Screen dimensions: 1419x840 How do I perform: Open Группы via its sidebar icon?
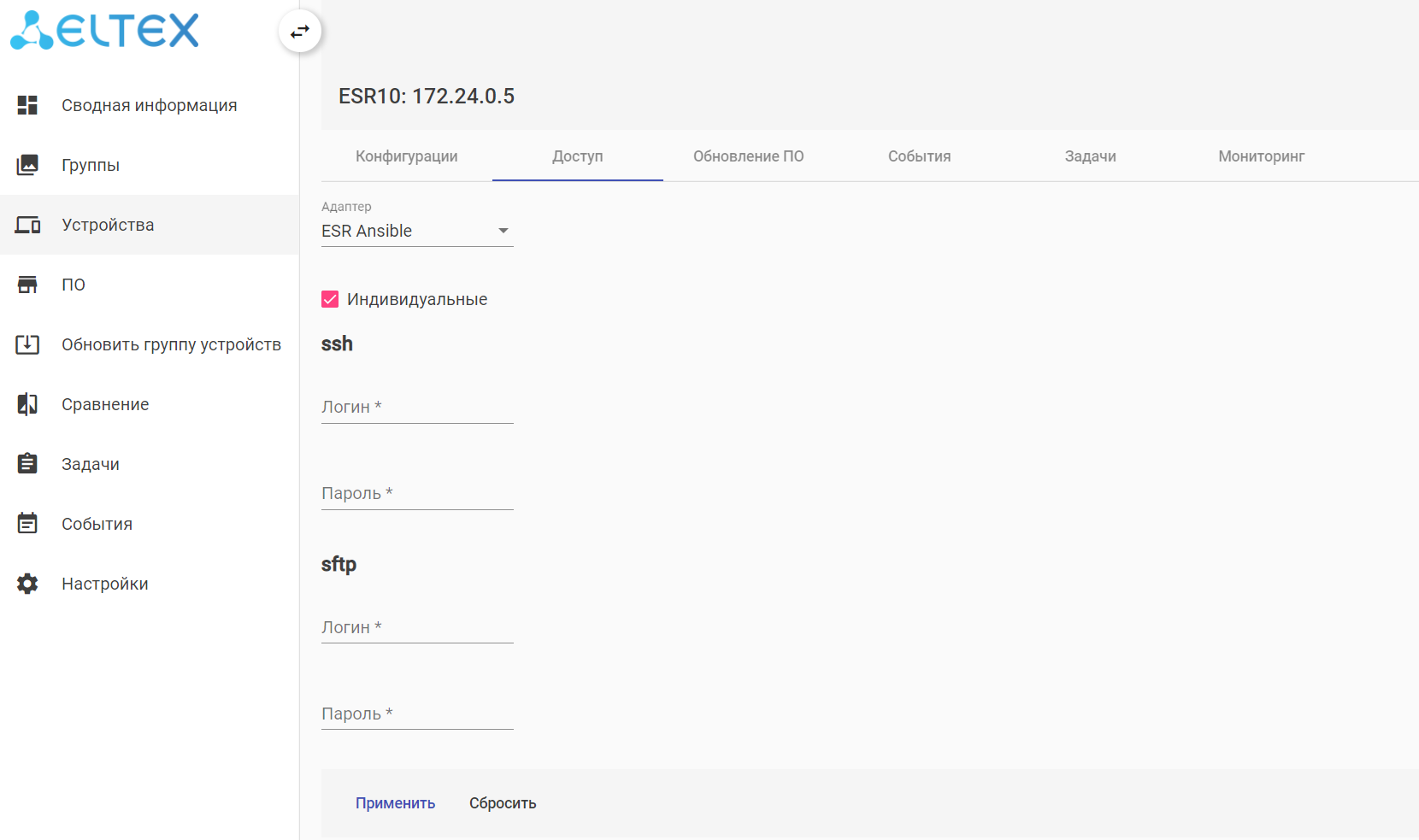pos(27,165)
